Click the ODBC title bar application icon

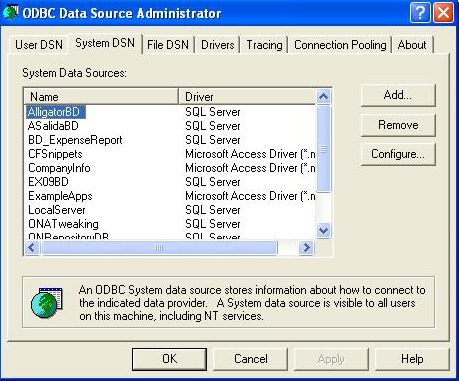point(10,13)
